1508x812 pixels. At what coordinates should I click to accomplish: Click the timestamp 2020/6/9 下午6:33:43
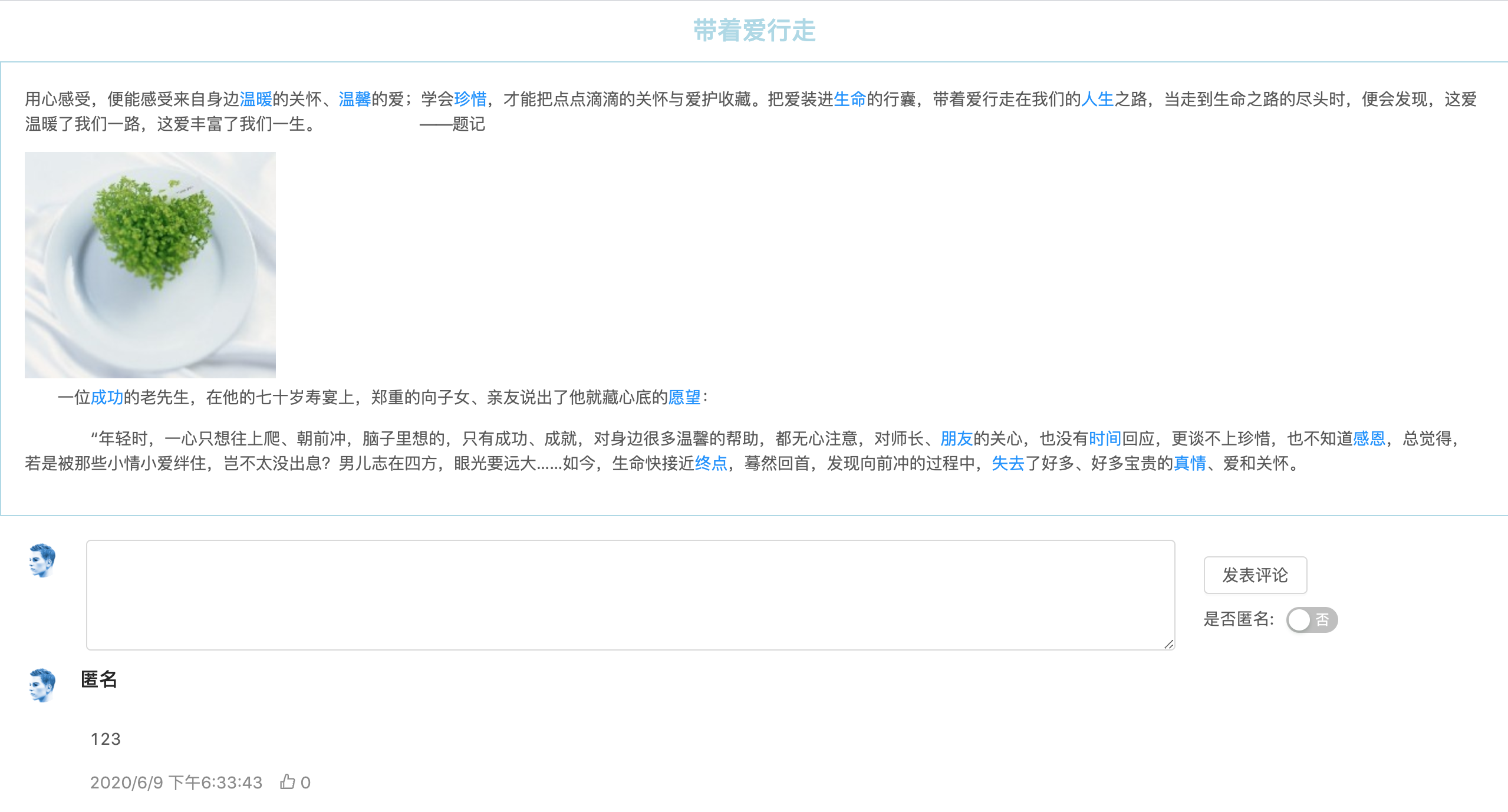click(x=176, y=782)
